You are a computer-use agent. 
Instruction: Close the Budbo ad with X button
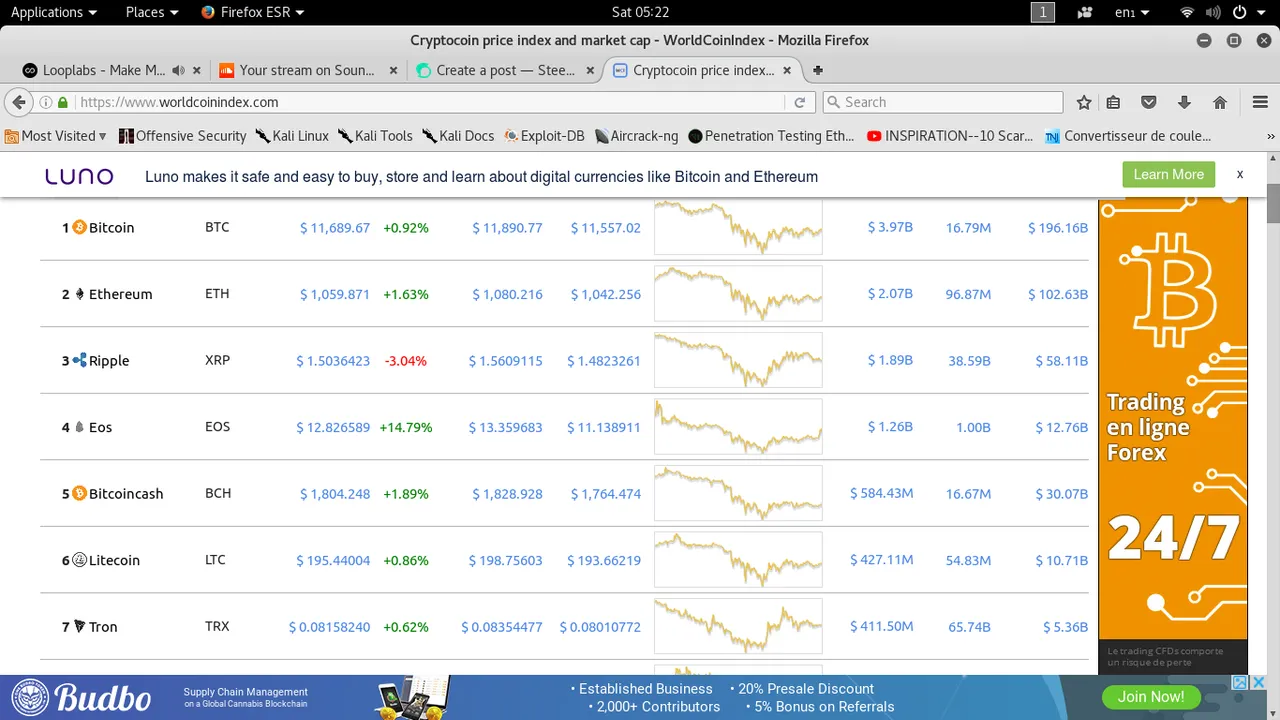1258,682
